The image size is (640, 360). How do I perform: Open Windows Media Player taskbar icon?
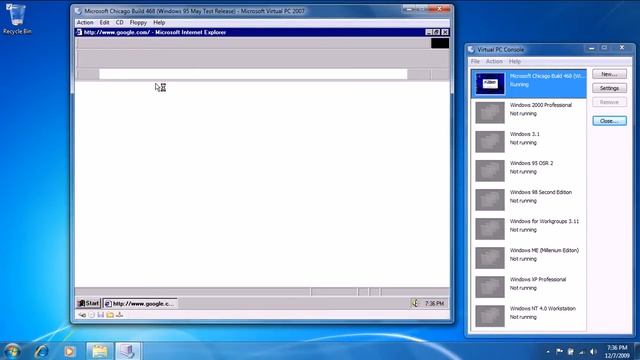pyautogui.click(x=69, y=351)
